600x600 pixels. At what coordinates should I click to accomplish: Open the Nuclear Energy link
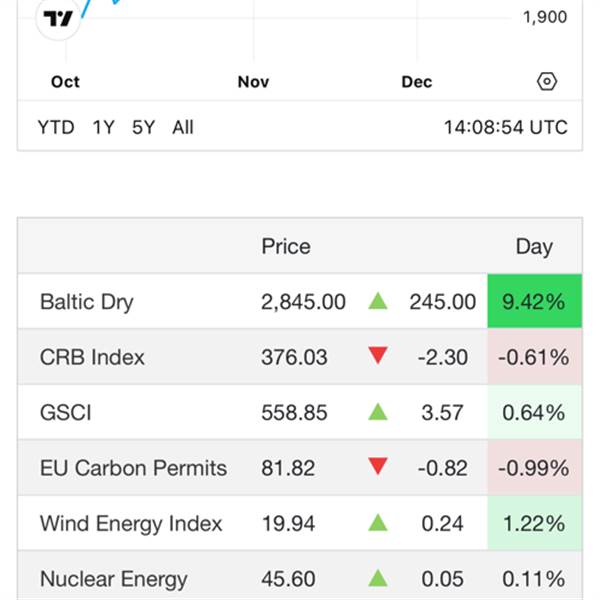pos(113,578)
